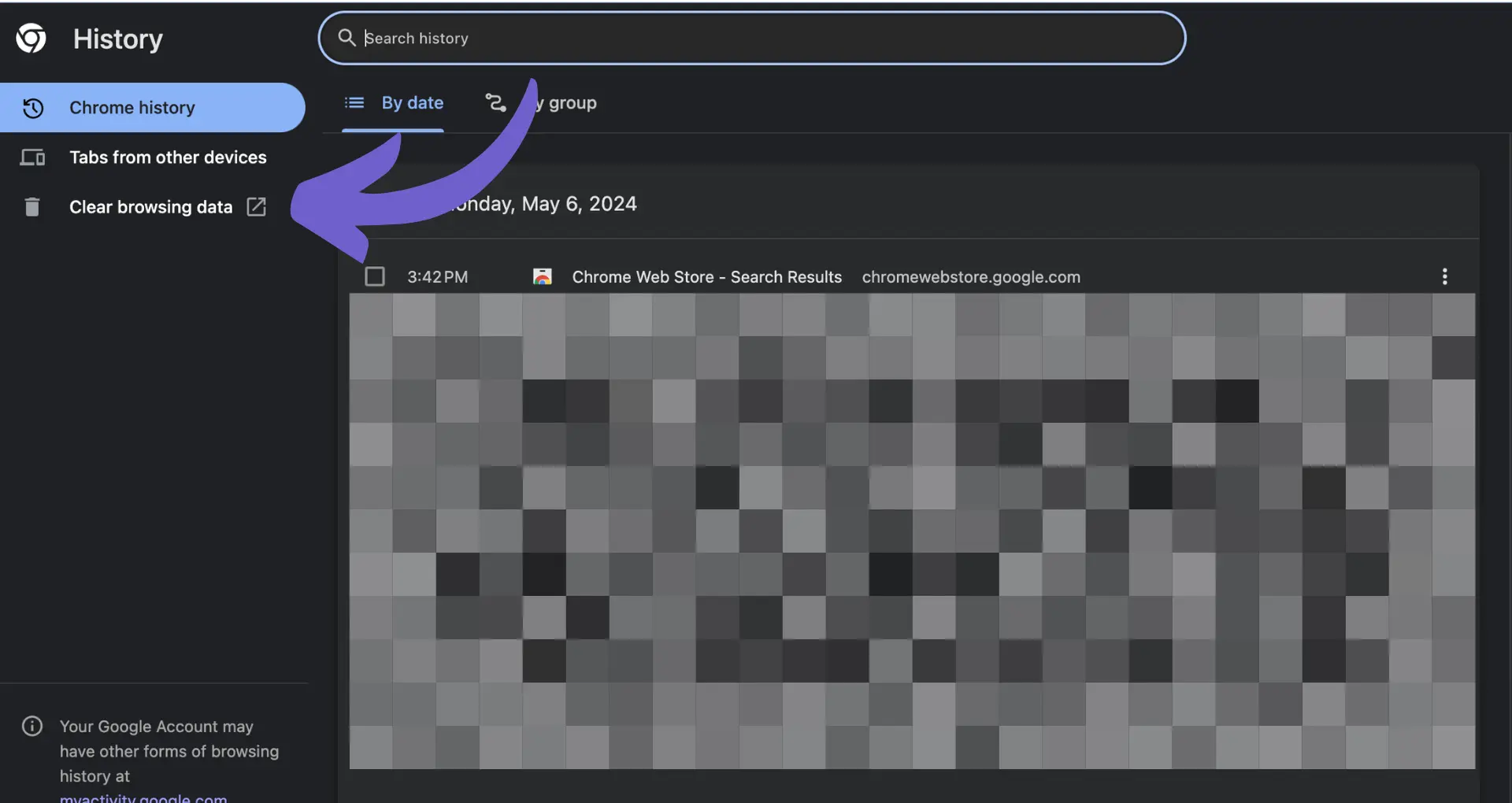Open the Chrome history section

coord(152,107)
